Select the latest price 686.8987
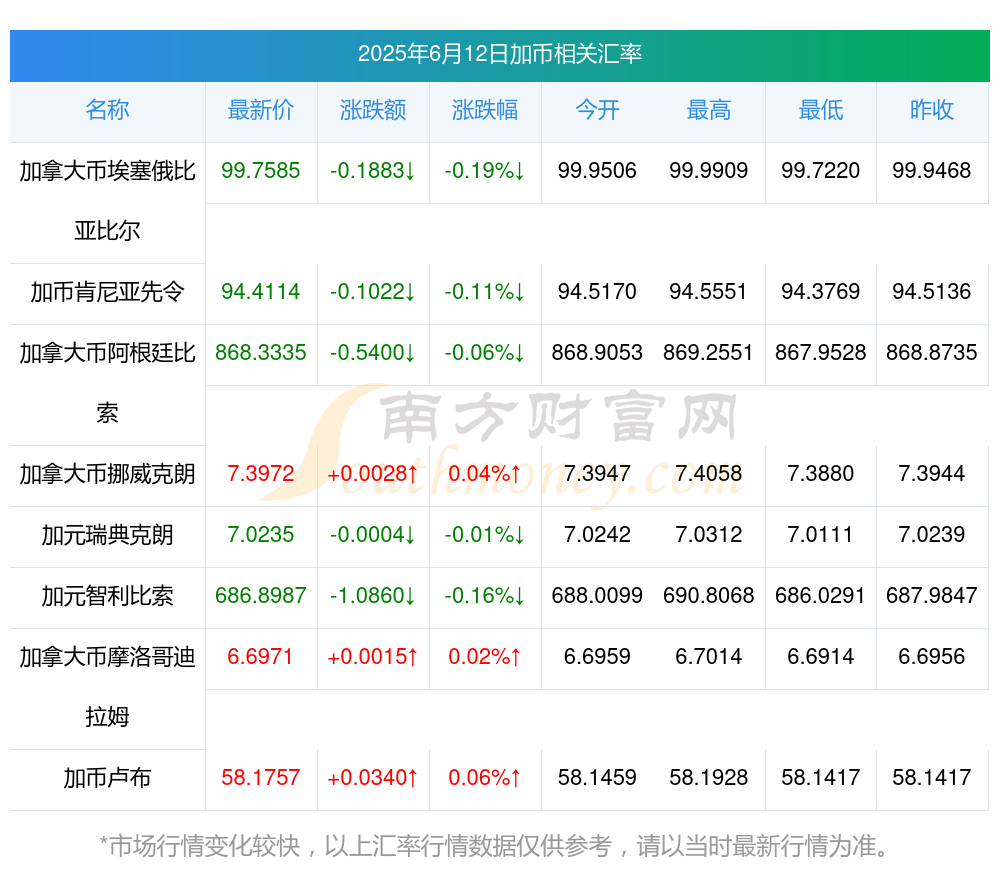The image size is (1000, 877). pyautogui.click(x=261, y=596)
